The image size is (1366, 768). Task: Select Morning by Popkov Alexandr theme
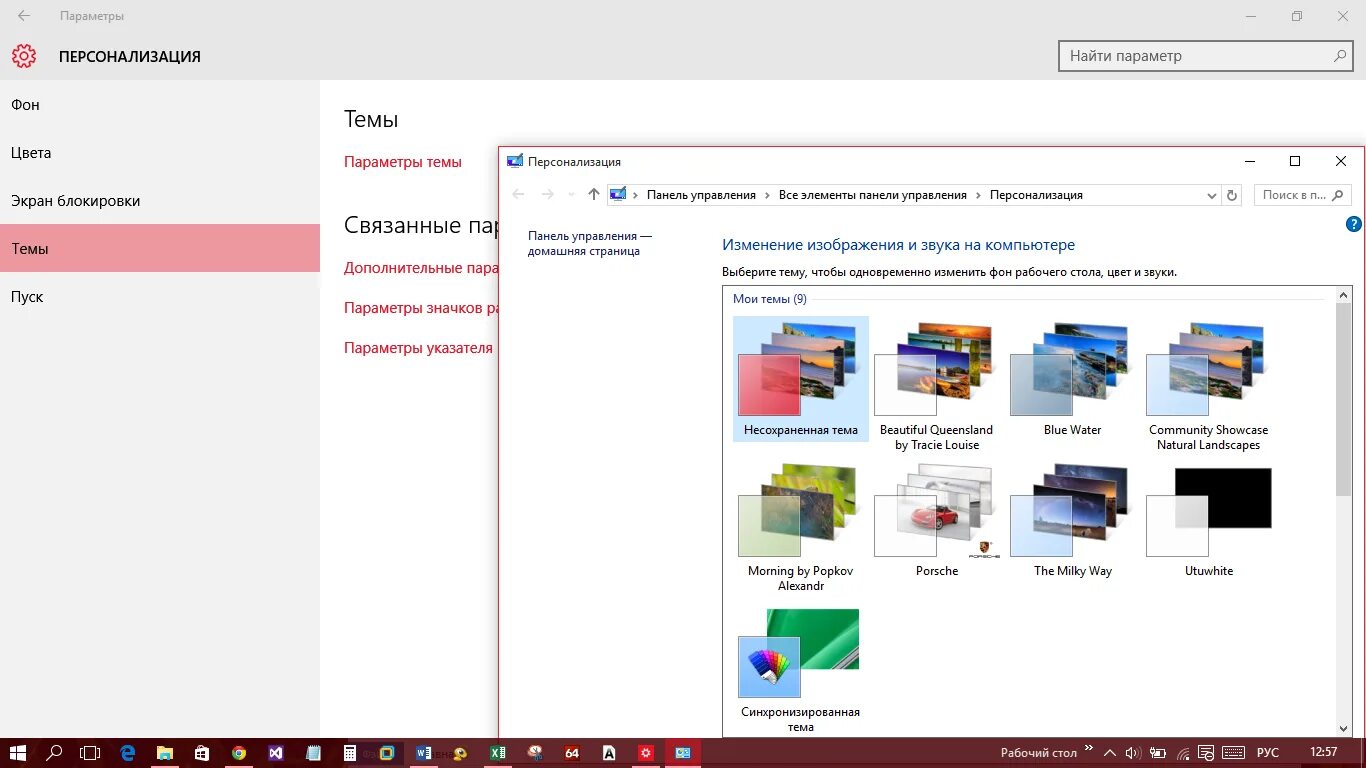point(801,527)
